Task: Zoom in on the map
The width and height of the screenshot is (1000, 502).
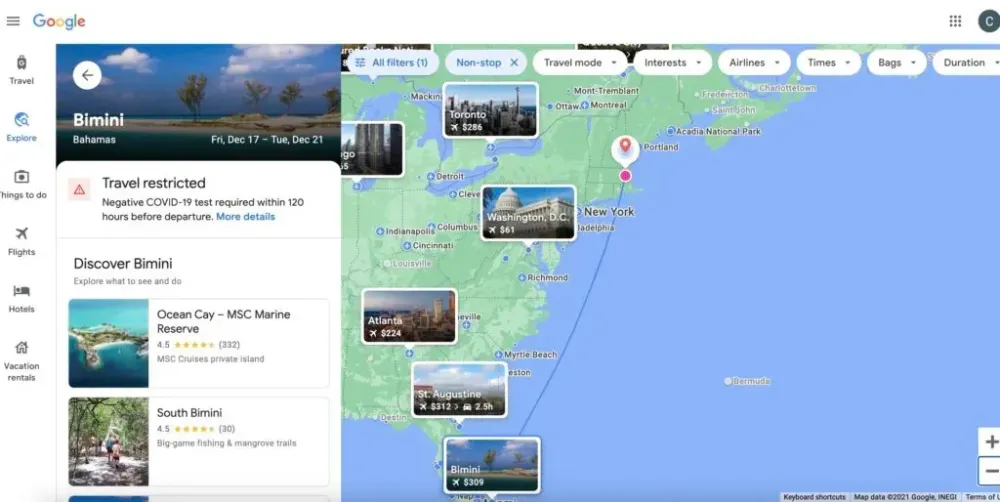Action: point(990,441)
